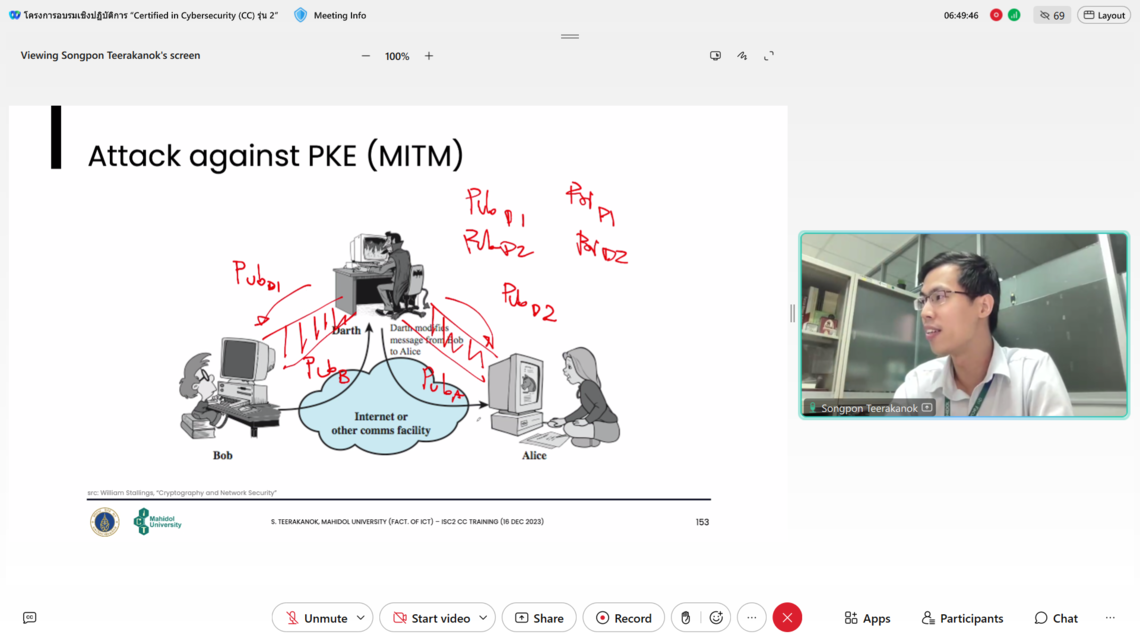Open the emoji reactions icon

click(x=716, y=618)
